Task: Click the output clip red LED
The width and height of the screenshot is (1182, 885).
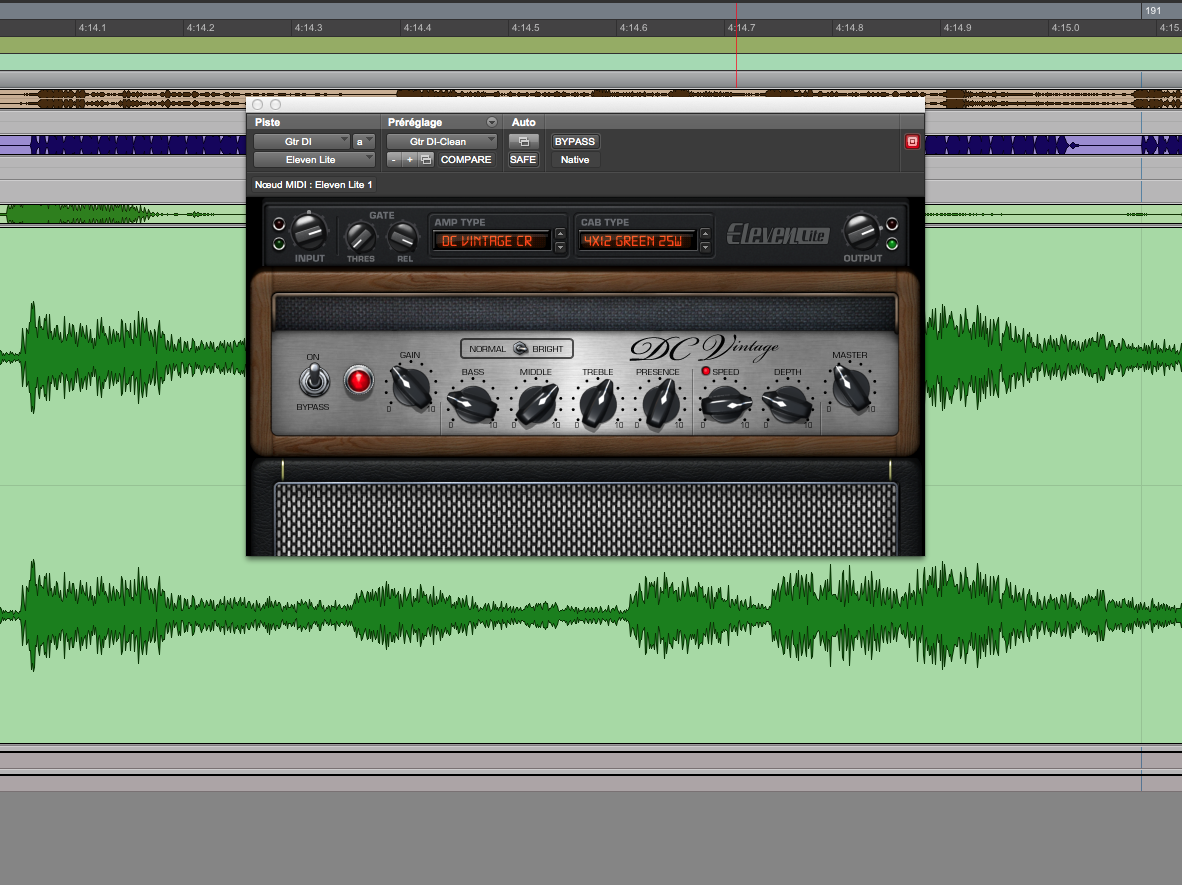Action: 892,223
